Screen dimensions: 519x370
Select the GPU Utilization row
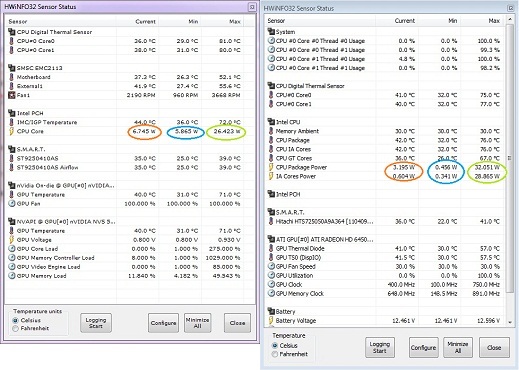[385, 275]
